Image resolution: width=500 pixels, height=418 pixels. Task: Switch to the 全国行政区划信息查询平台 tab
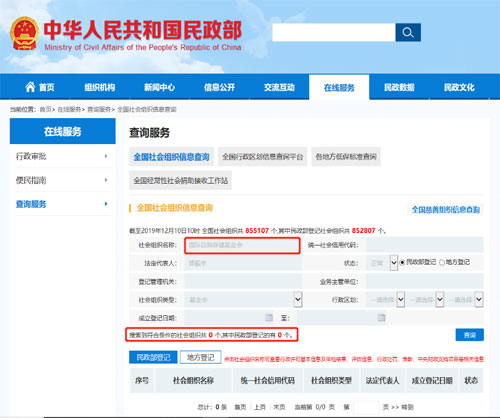click(x=263, y=156)
